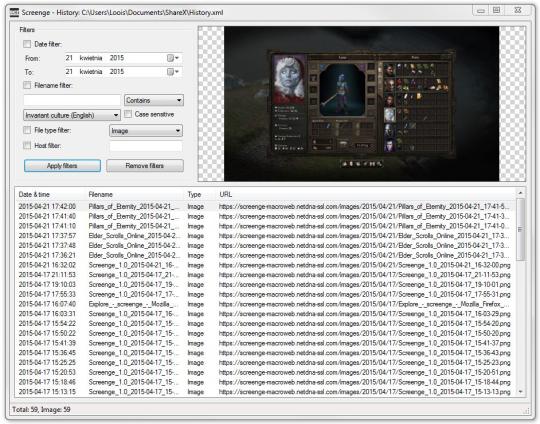Click the URL ending Screenge_1.0_2015-04-21_16-32-00.png
The height and width of the screenshot is (424, 540).
365,265
